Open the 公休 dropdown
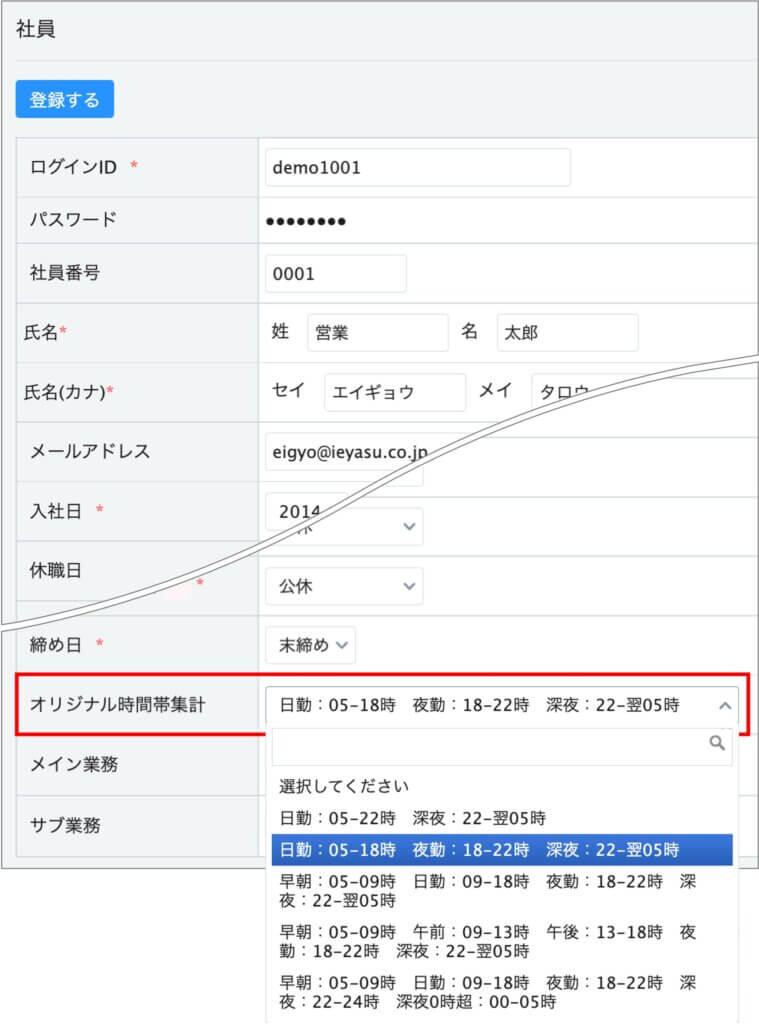 [x=343, y=586]
